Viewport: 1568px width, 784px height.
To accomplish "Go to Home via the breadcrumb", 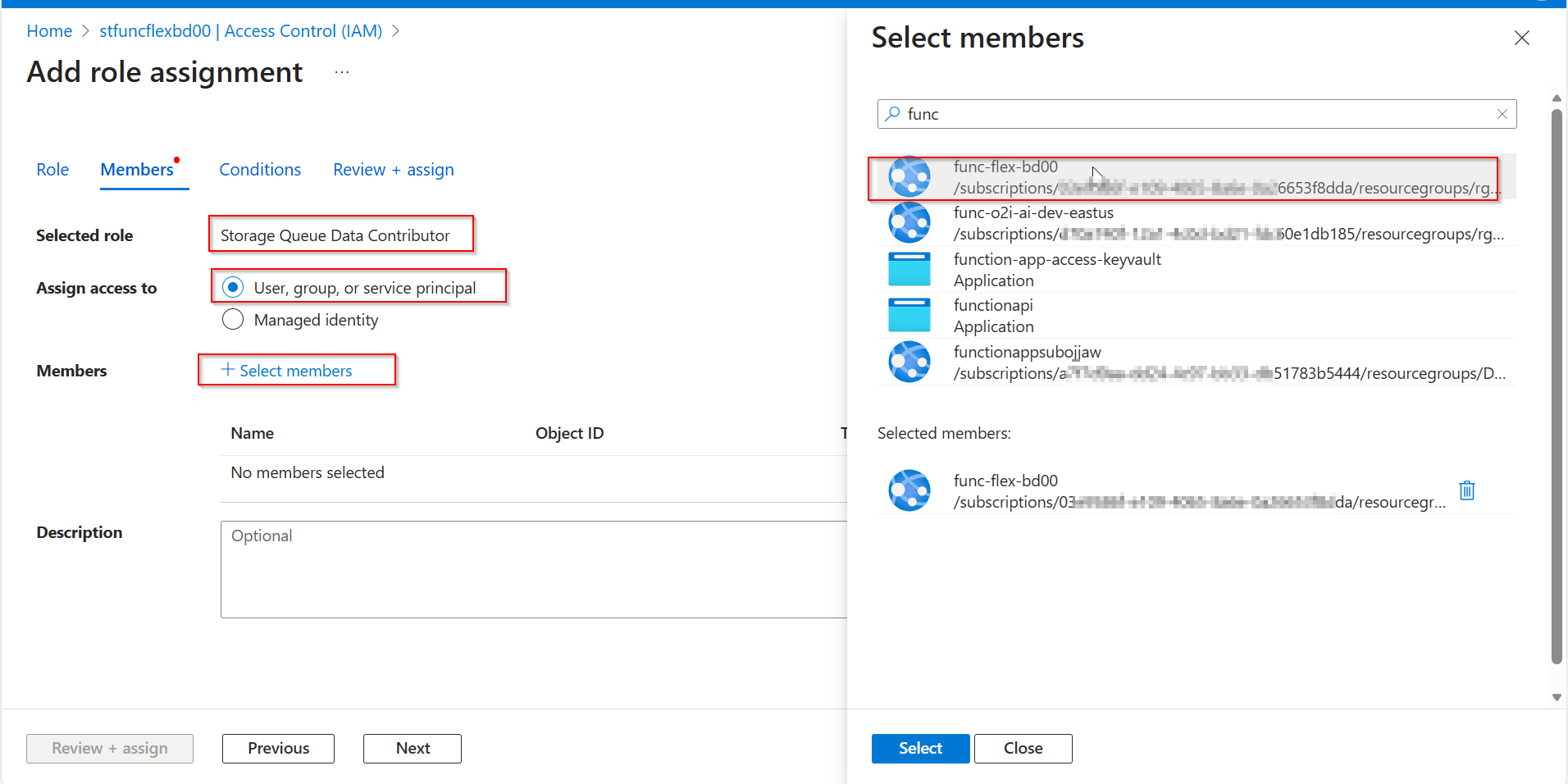I will 49,31.
